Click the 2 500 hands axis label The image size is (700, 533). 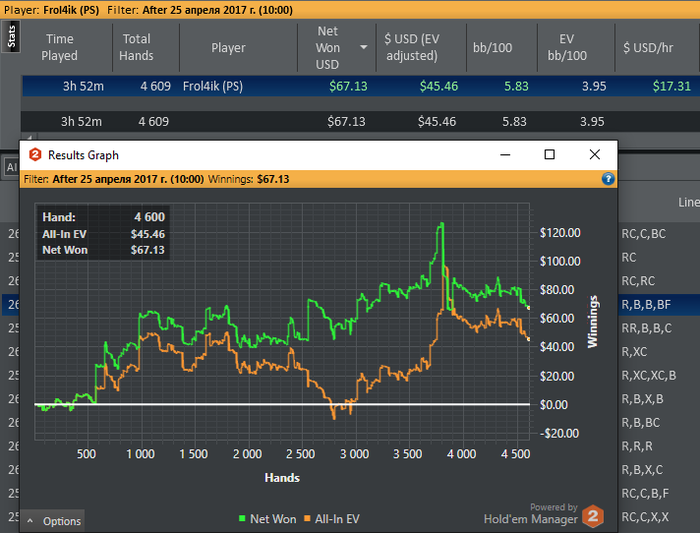(300, 454)
